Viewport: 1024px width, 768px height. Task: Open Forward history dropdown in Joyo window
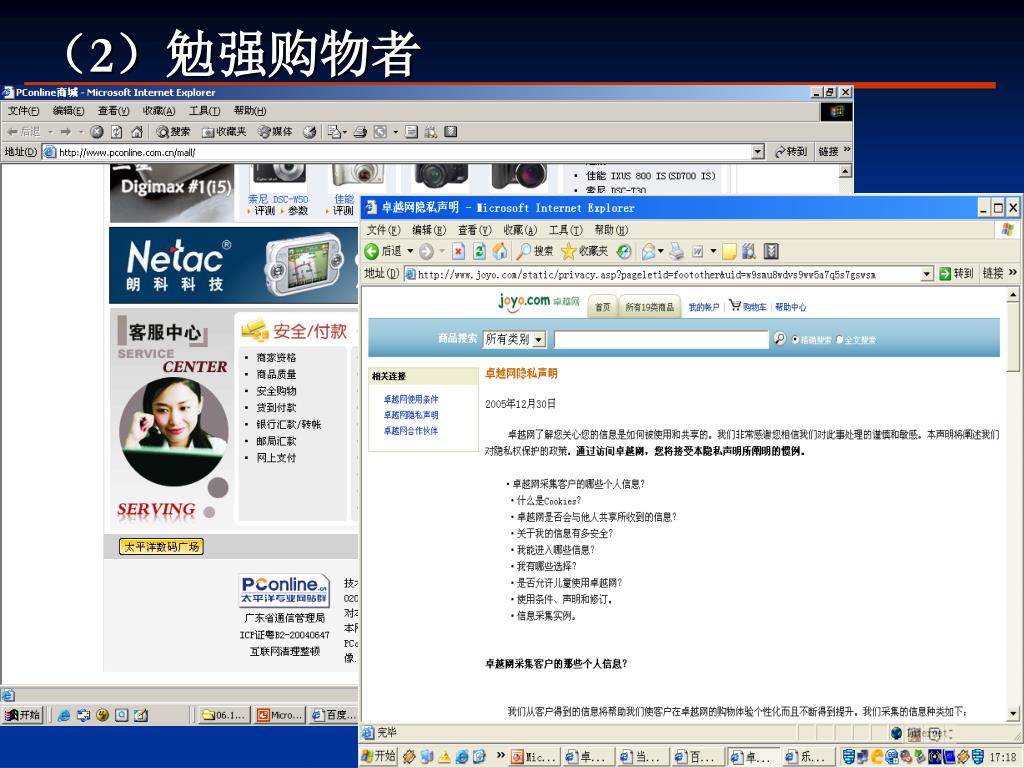coord(442,251)
